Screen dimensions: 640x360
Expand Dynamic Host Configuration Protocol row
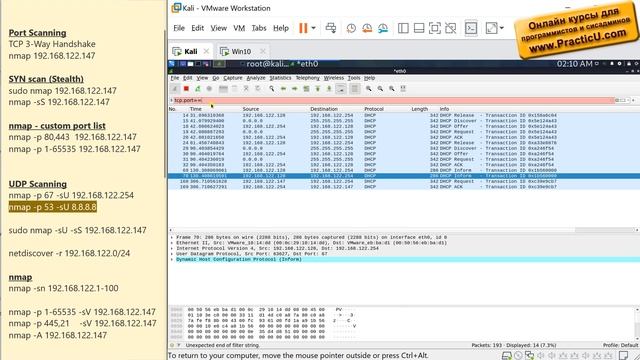tap(172, 259)
